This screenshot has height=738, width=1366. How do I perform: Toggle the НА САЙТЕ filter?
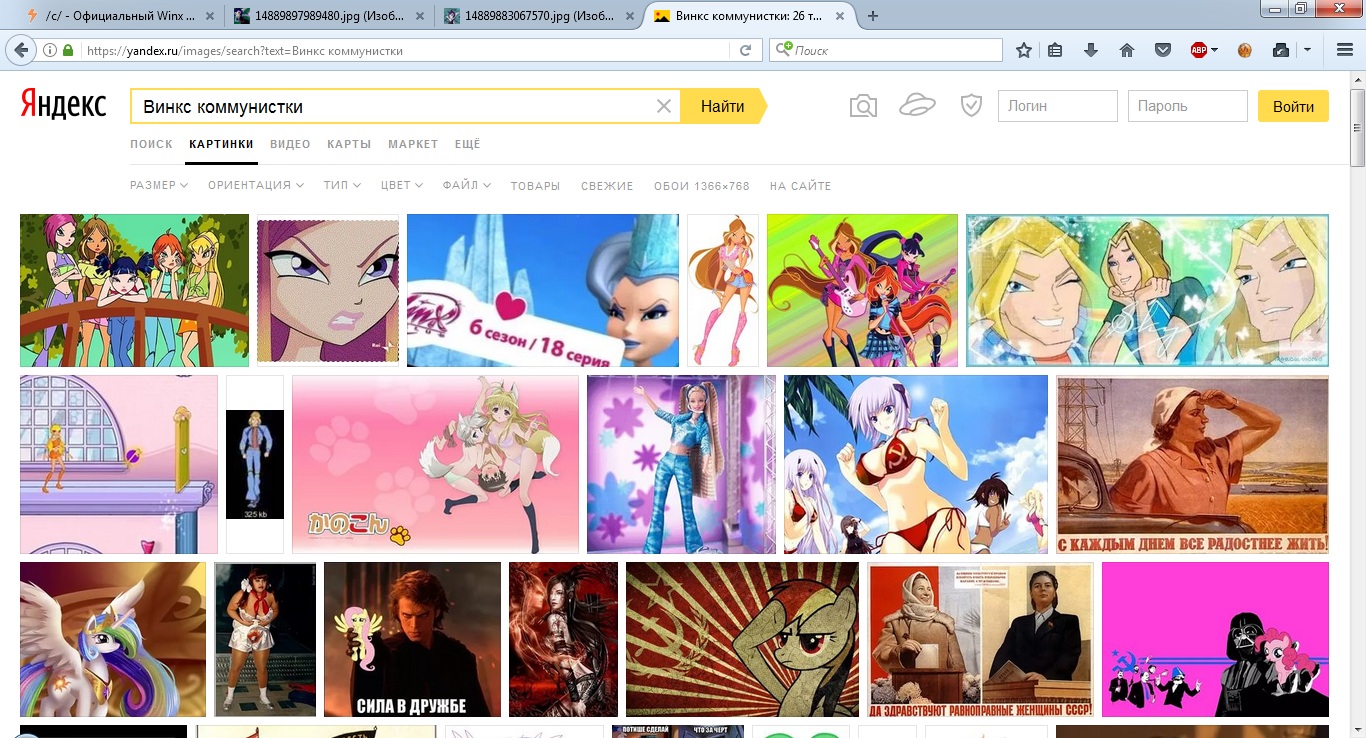coord(800,186)
